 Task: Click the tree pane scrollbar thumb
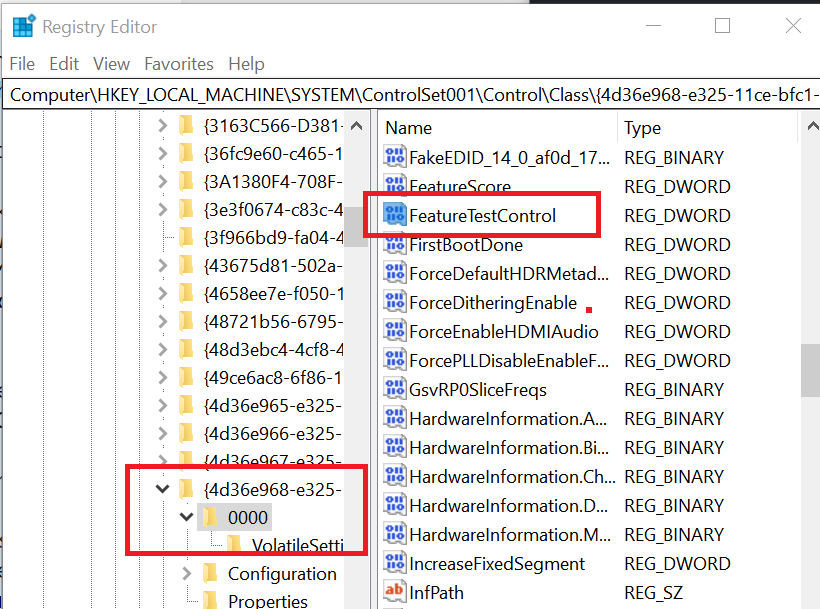[x=357, y=226]
